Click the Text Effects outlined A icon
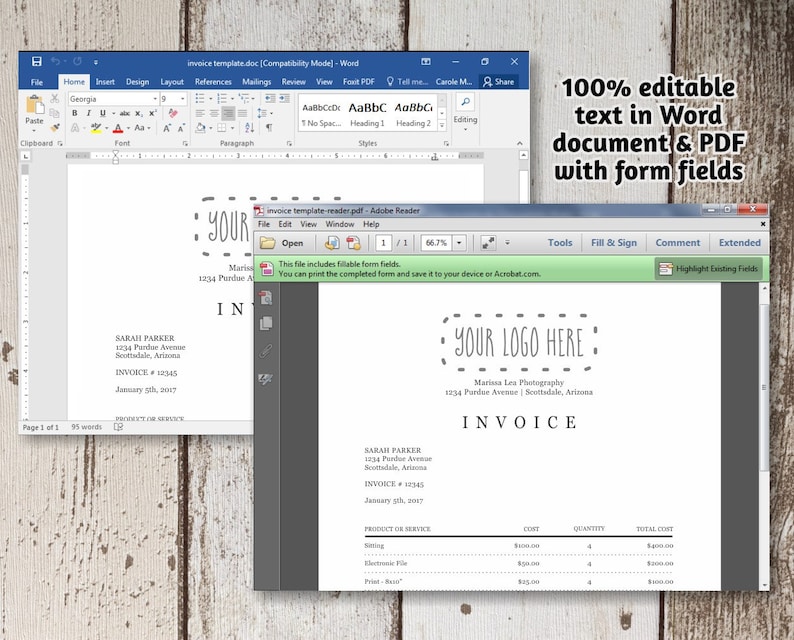This screenshot has height=640, width=794. pos(75,128)
